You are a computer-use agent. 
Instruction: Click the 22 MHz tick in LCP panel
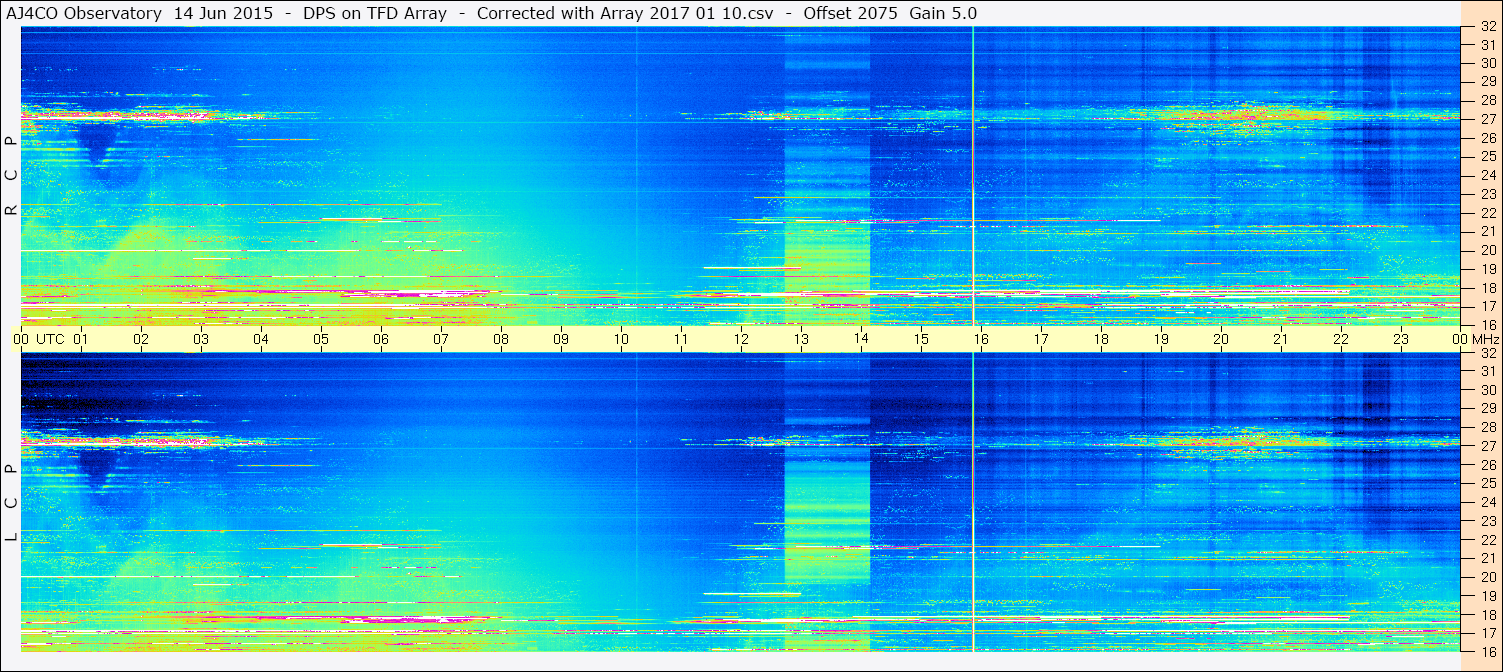(x=1487, y=539)
